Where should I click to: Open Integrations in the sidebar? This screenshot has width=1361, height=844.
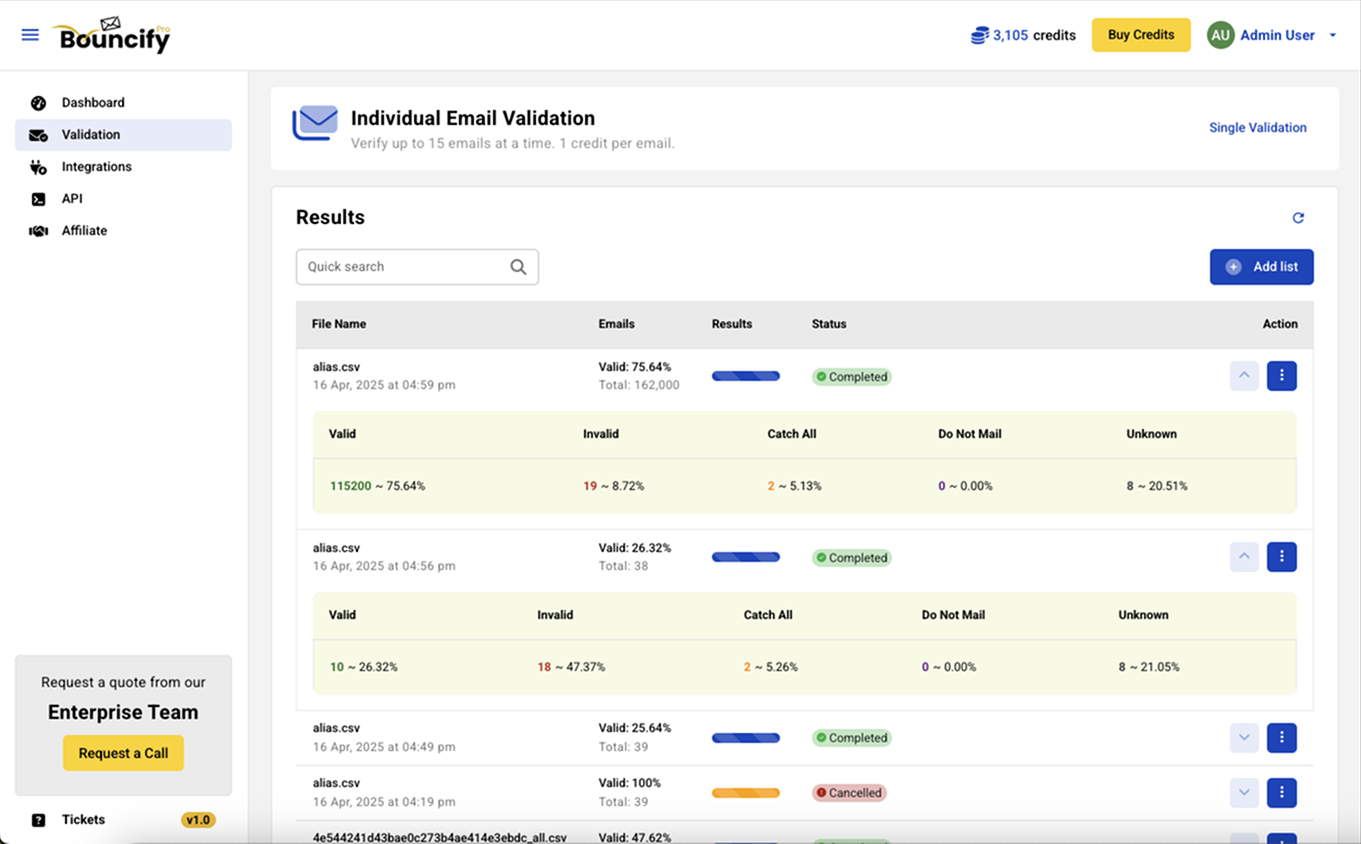click(96, 167)
